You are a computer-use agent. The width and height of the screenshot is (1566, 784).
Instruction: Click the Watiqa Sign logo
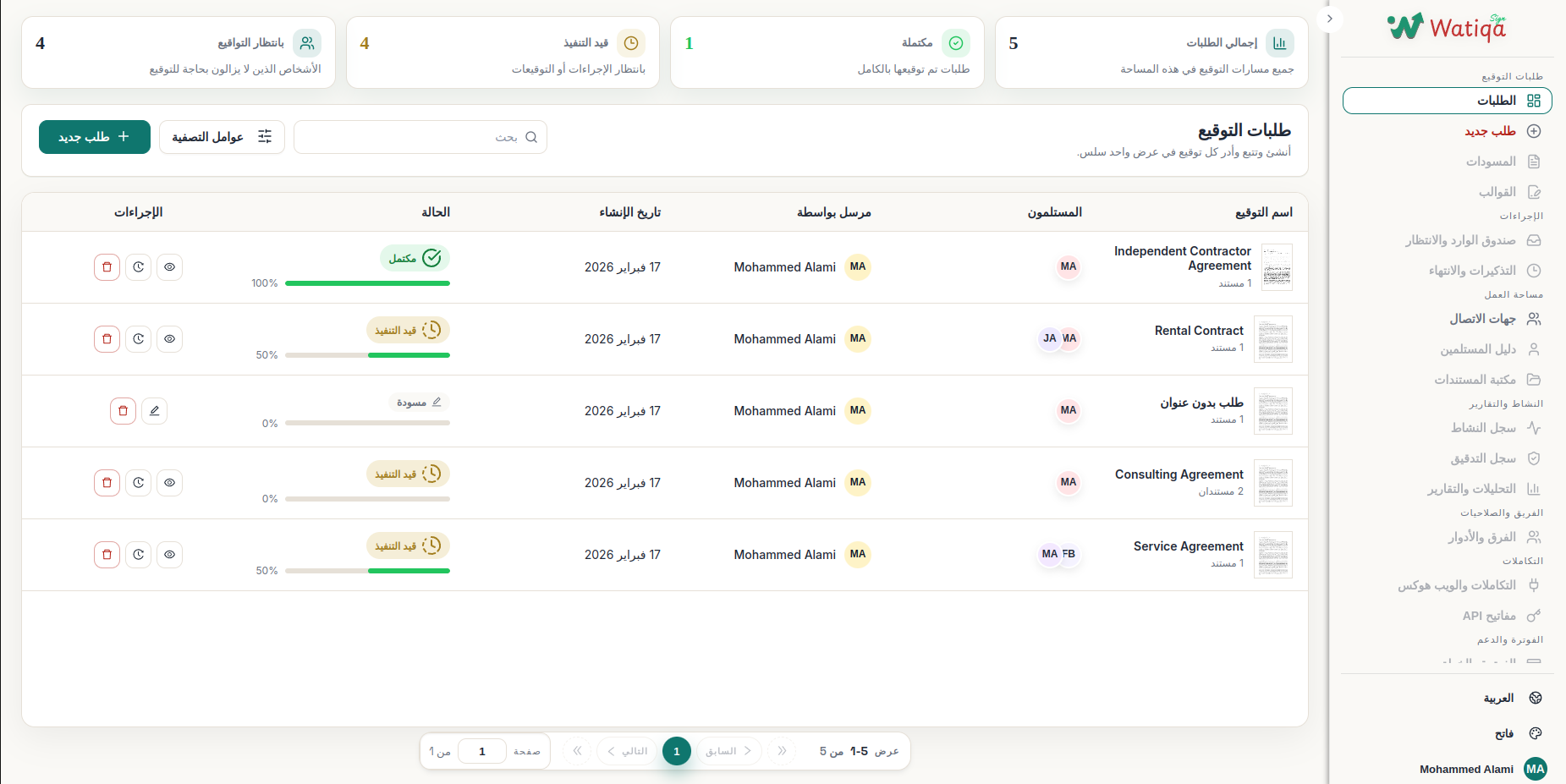1445,26
